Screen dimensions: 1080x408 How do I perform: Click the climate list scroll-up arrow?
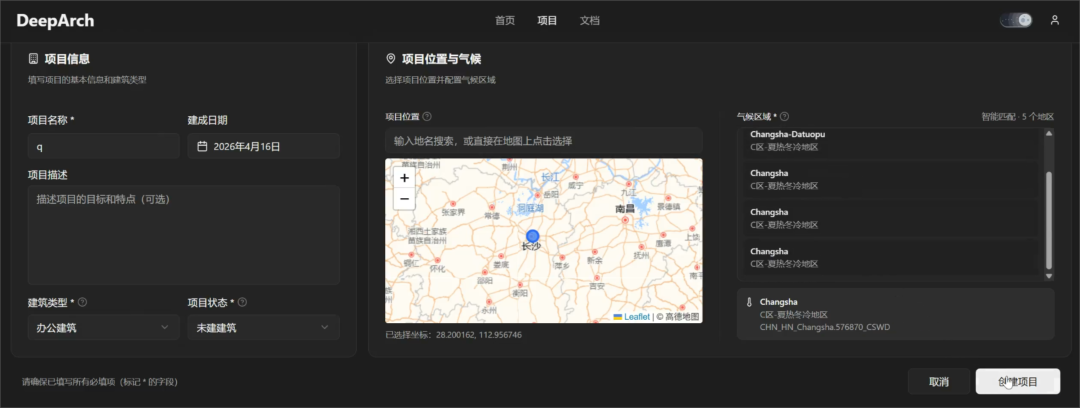pos(1049,134)
